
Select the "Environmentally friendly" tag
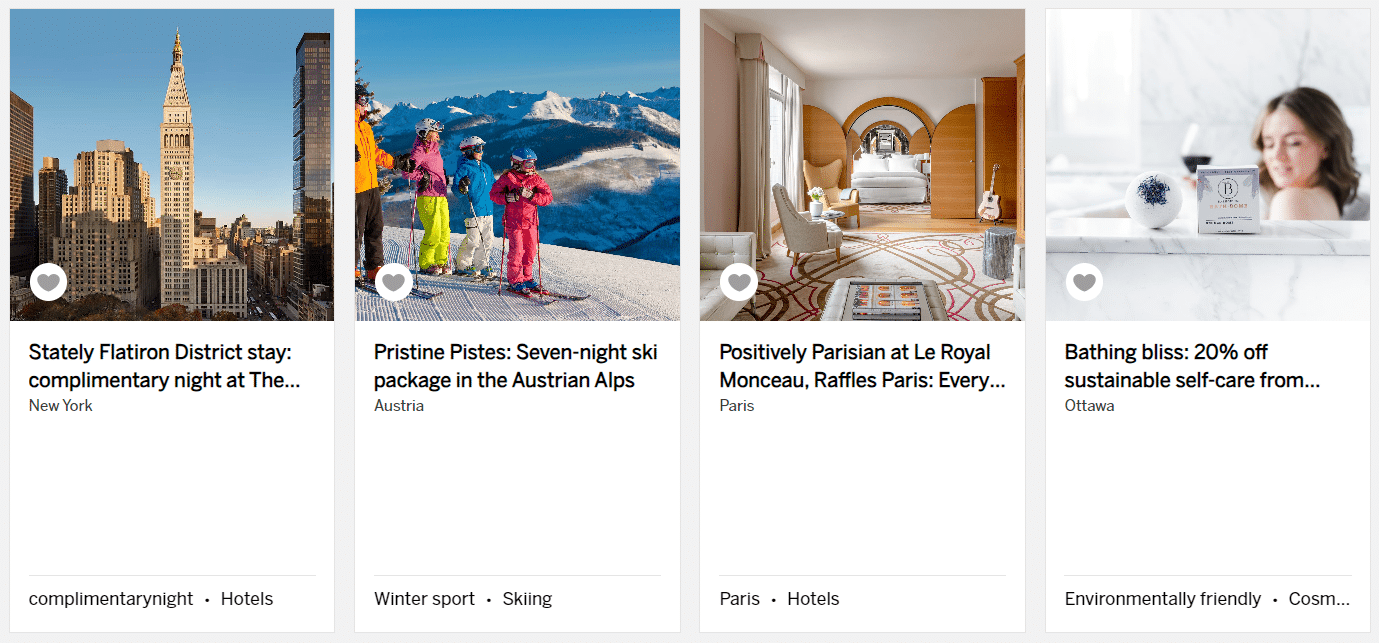1163,599
